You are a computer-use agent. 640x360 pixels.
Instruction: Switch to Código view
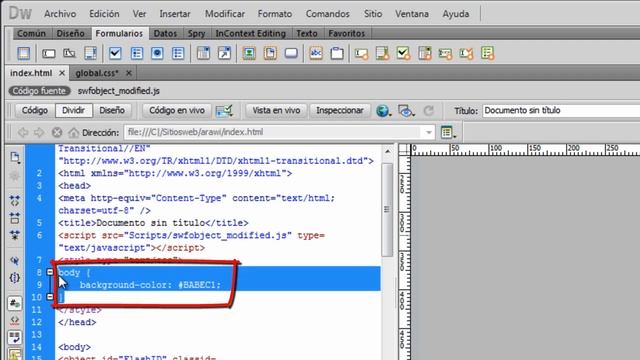coord(35,111)
